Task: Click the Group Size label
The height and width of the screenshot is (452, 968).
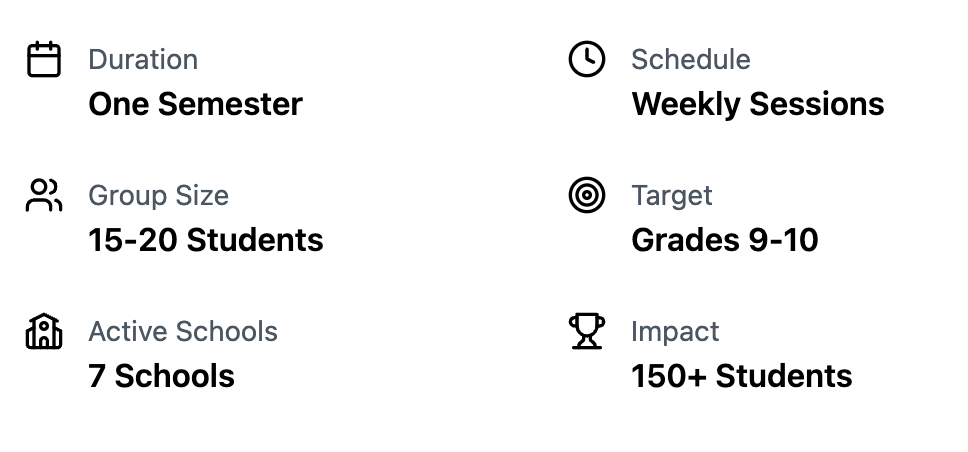Action: (x=158, y=196)
